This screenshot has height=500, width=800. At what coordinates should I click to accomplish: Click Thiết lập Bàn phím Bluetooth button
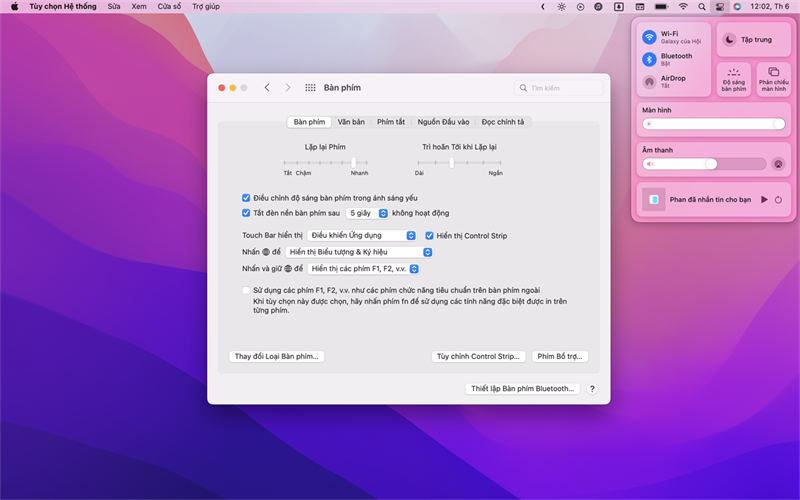522,389
